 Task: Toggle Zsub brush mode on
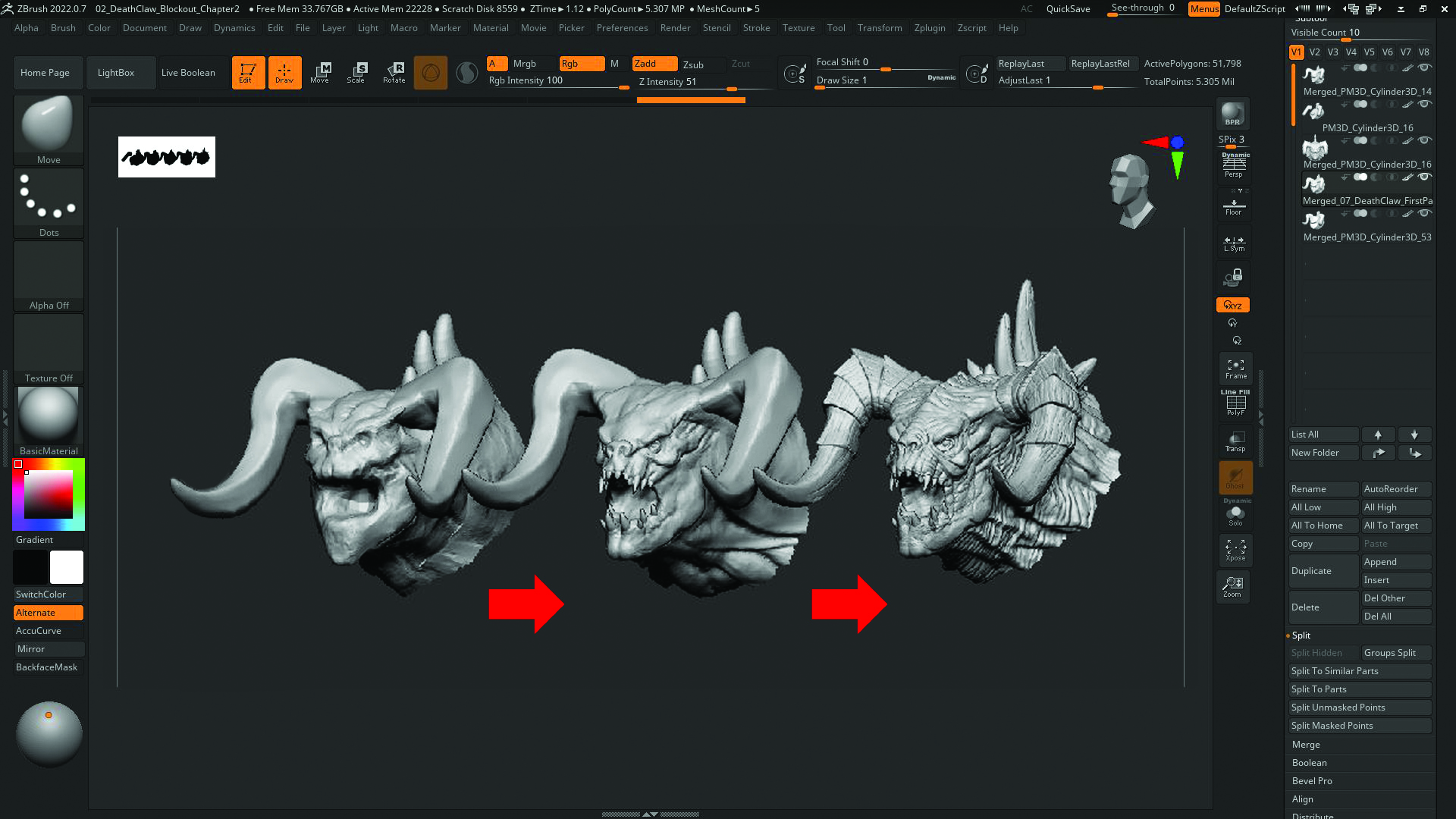tap(693, 63)
